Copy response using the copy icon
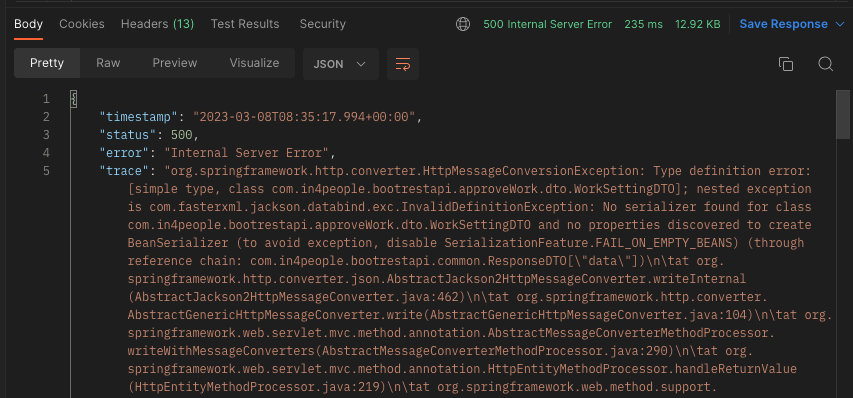 pyautogui.click(x=786, y=64)
